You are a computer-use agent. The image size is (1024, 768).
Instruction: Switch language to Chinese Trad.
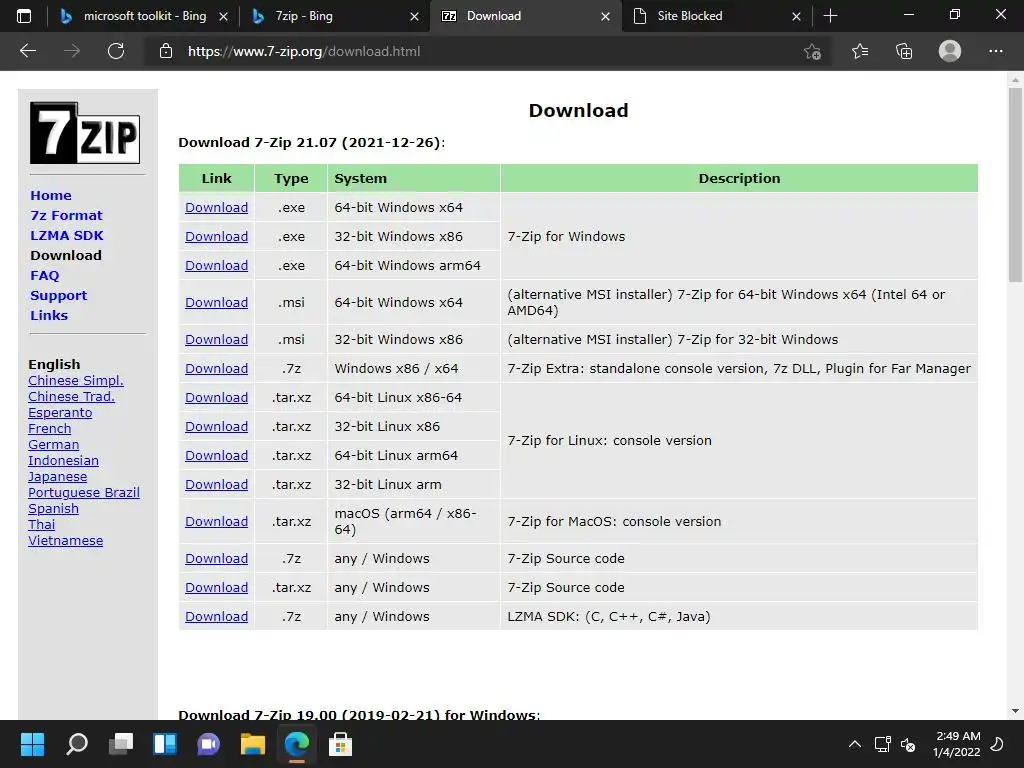71,396
